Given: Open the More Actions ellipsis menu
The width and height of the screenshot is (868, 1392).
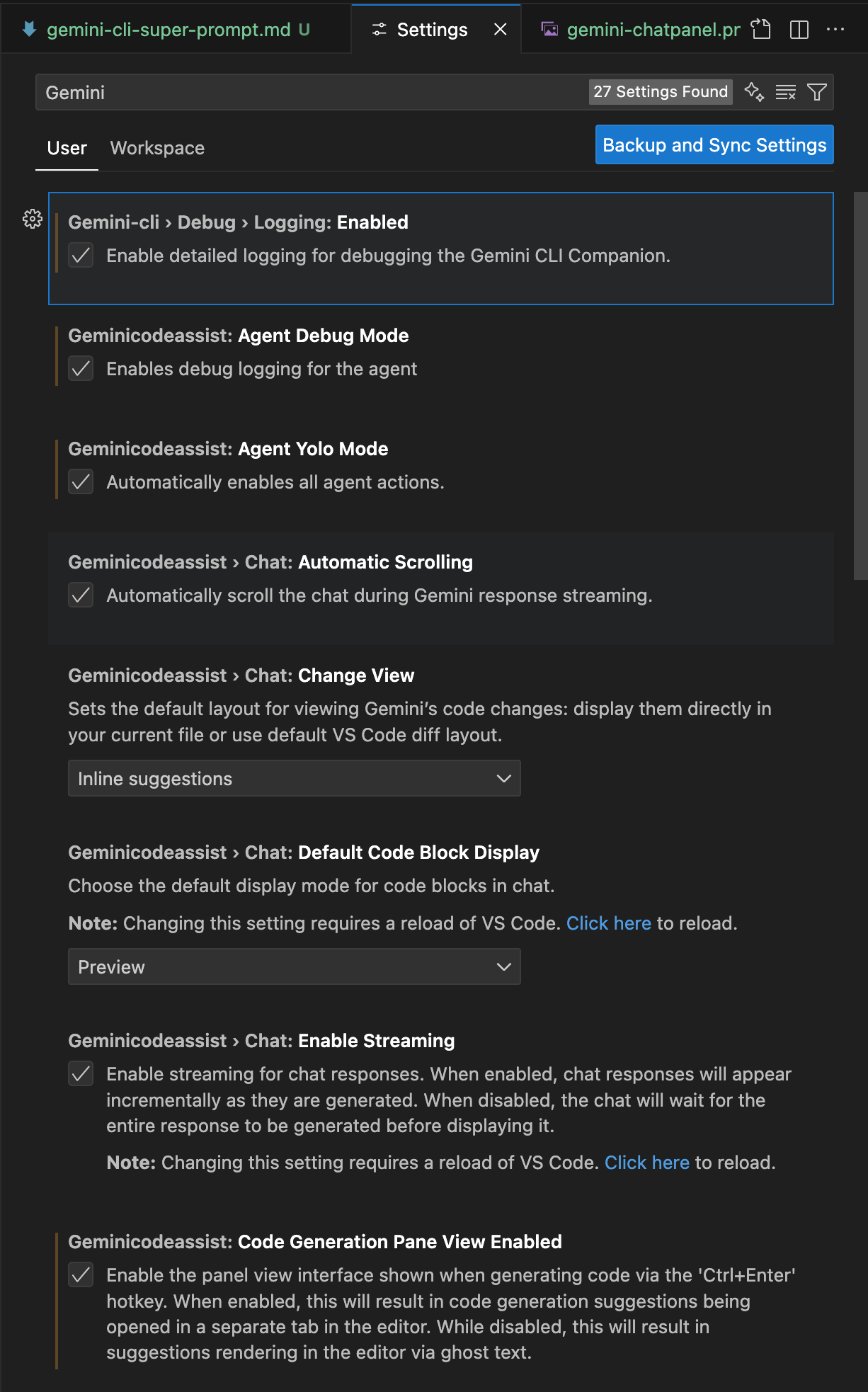Looking at the screenshot, I should click(835, 30).
